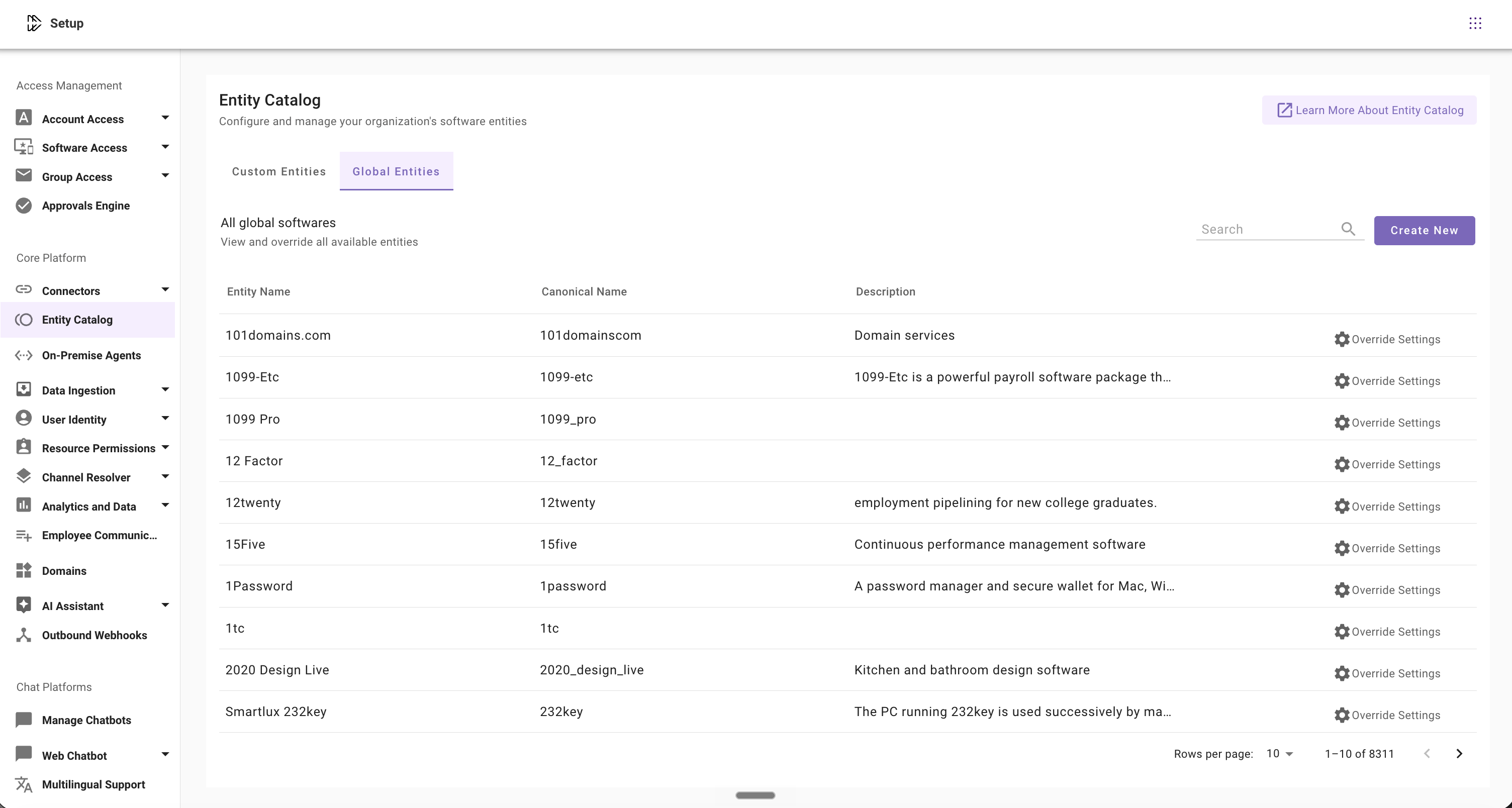Go to the next page of entities
The width and height of the screenshot is (1512, 808).
point(1459,753)
